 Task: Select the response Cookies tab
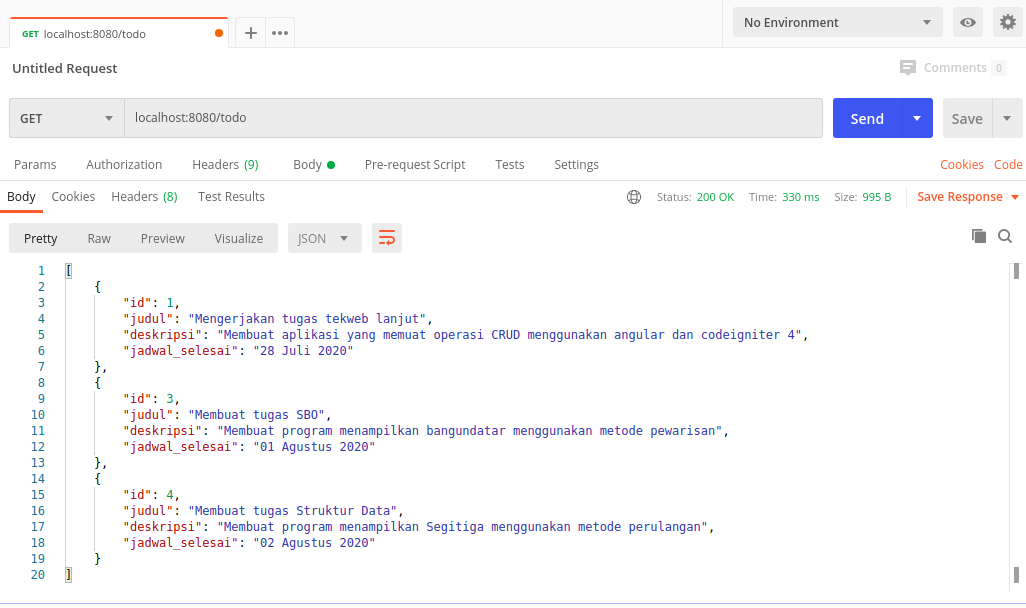coord(73,197)
